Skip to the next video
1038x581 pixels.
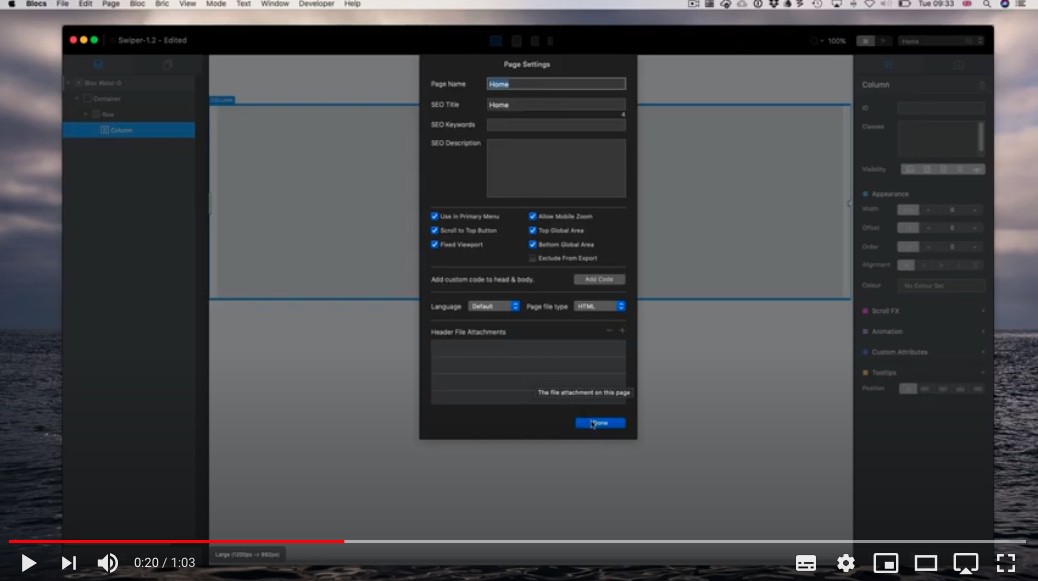[x=68, y=563]
